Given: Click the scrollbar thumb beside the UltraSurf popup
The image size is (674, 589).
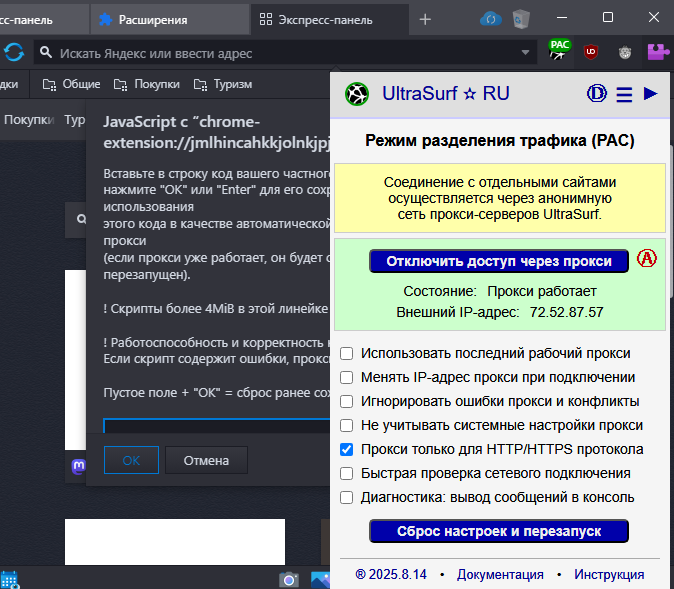Looking at the screenshot, I should click(x=671, y=221).
